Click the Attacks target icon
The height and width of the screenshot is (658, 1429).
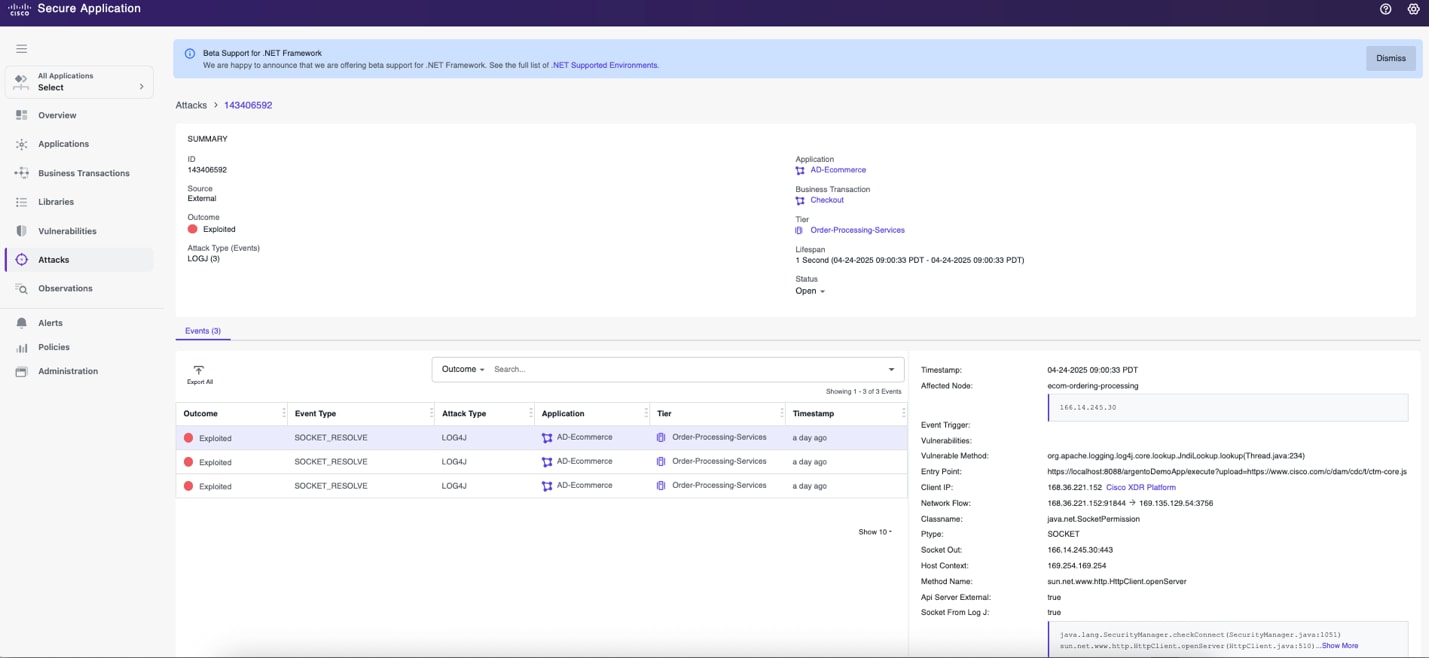[21, 260]
